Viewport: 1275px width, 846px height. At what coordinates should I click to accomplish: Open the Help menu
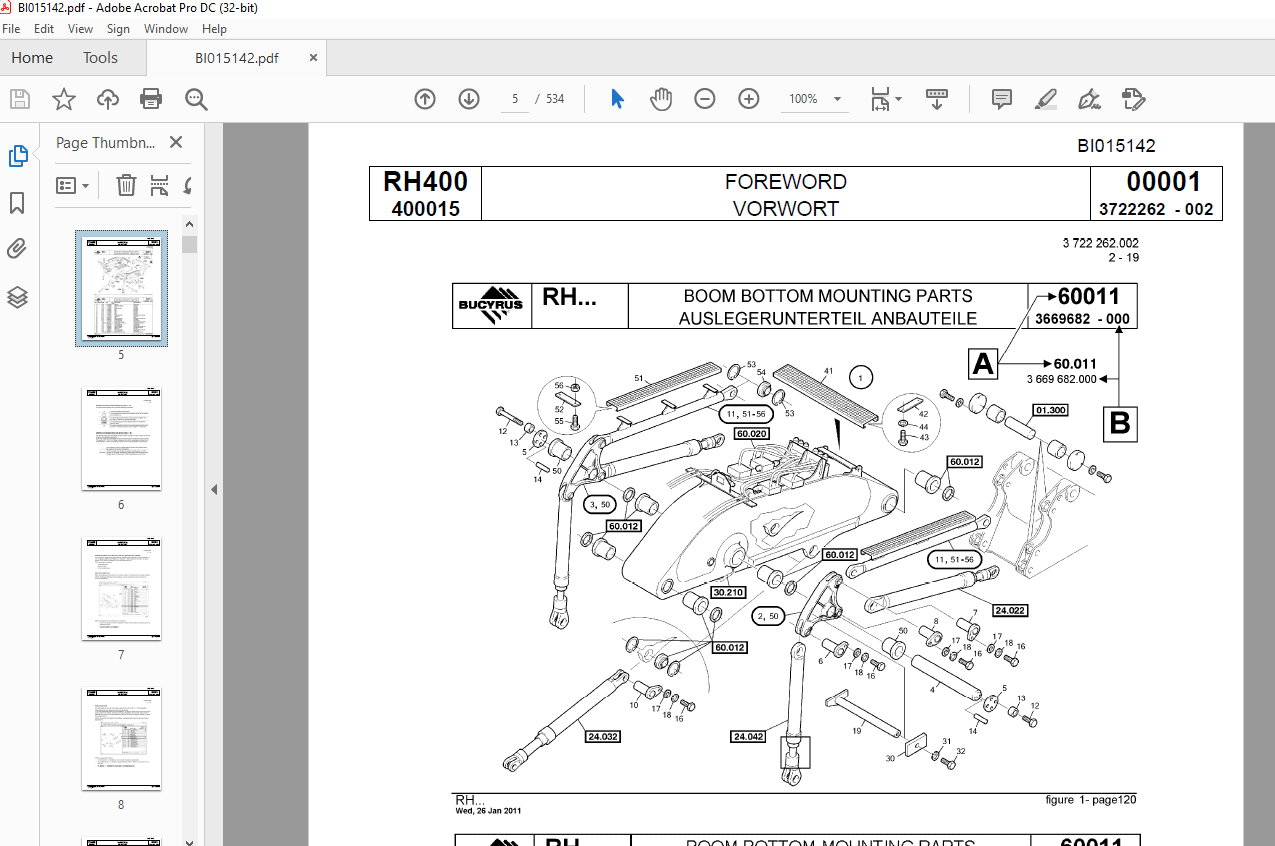(x=214, y=29)
